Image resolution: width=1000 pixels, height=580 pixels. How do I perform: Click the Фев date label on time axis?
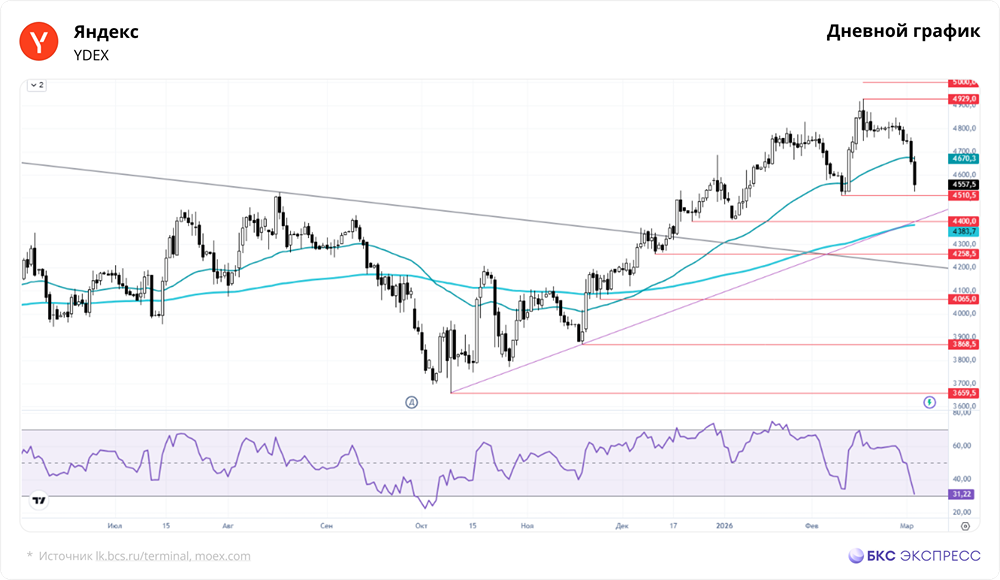tap(811, 526)
